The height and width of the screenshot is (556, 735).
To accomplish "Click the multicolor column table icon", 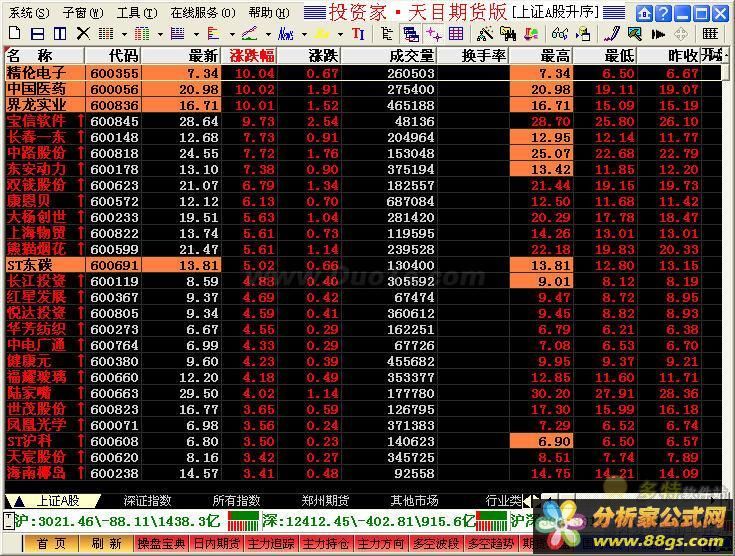I will (142, 34).
